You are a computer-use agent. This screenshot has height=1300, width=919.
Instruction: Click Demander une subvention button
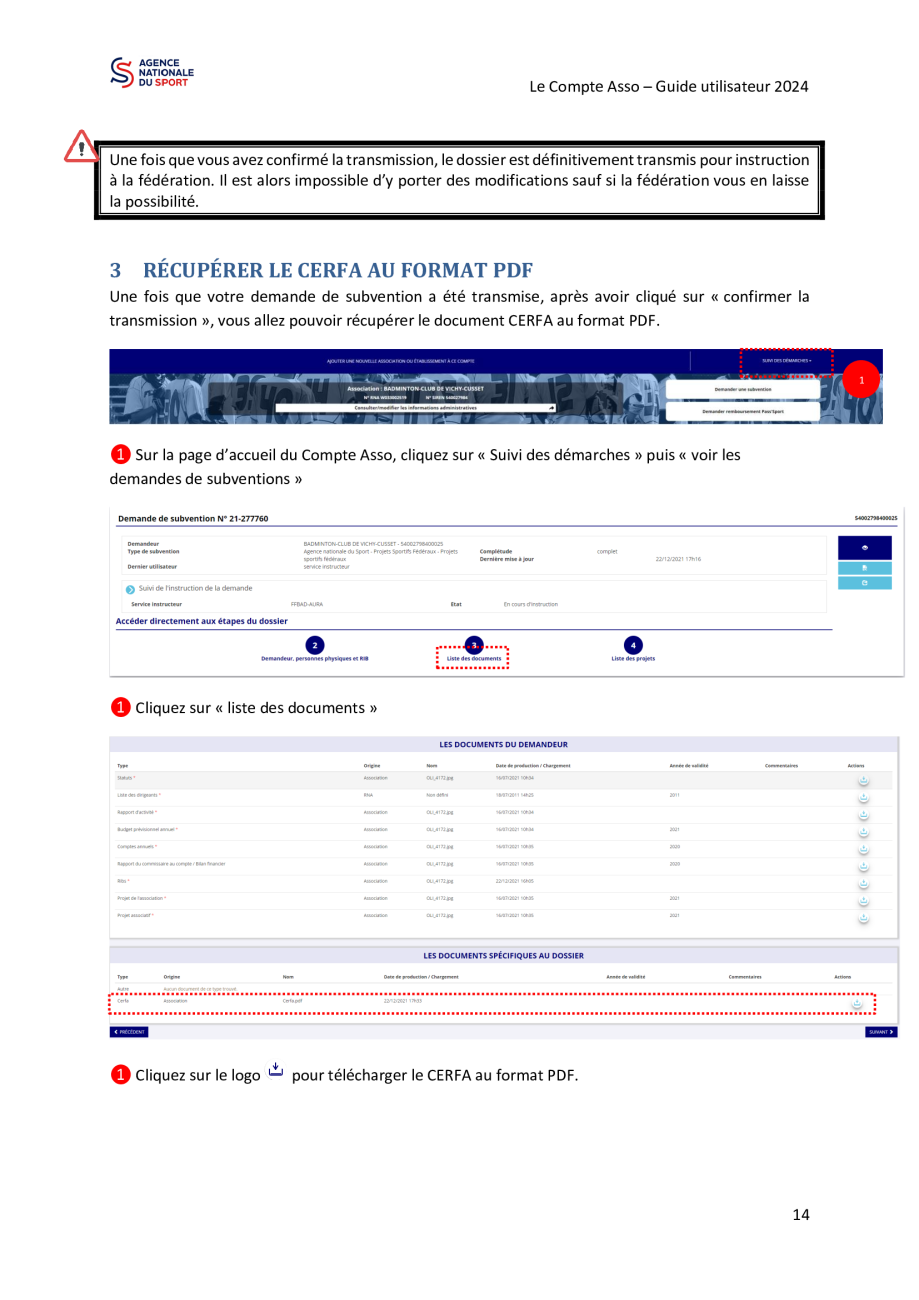[x=743, y=389]
